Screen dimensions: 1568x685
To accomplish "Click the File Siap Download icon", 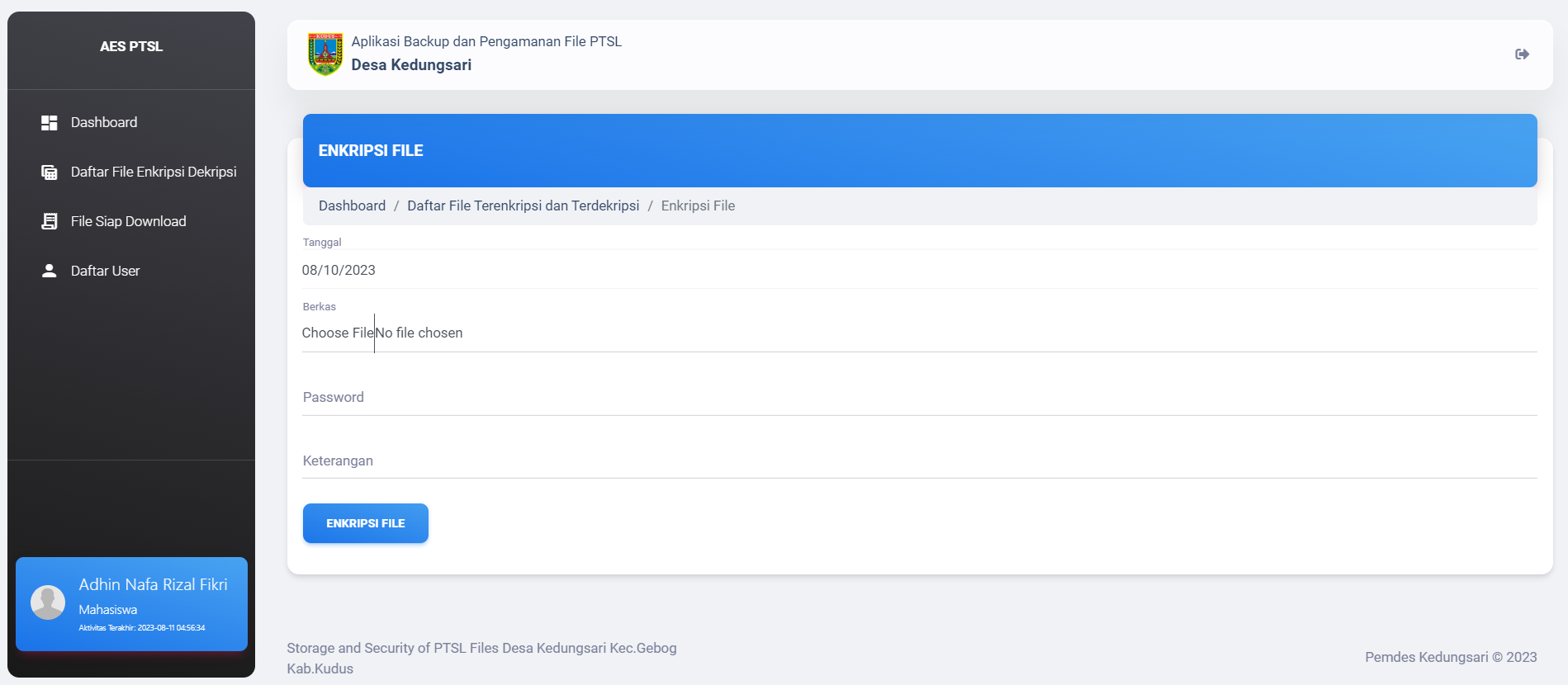I will click(x=50, y=221).
